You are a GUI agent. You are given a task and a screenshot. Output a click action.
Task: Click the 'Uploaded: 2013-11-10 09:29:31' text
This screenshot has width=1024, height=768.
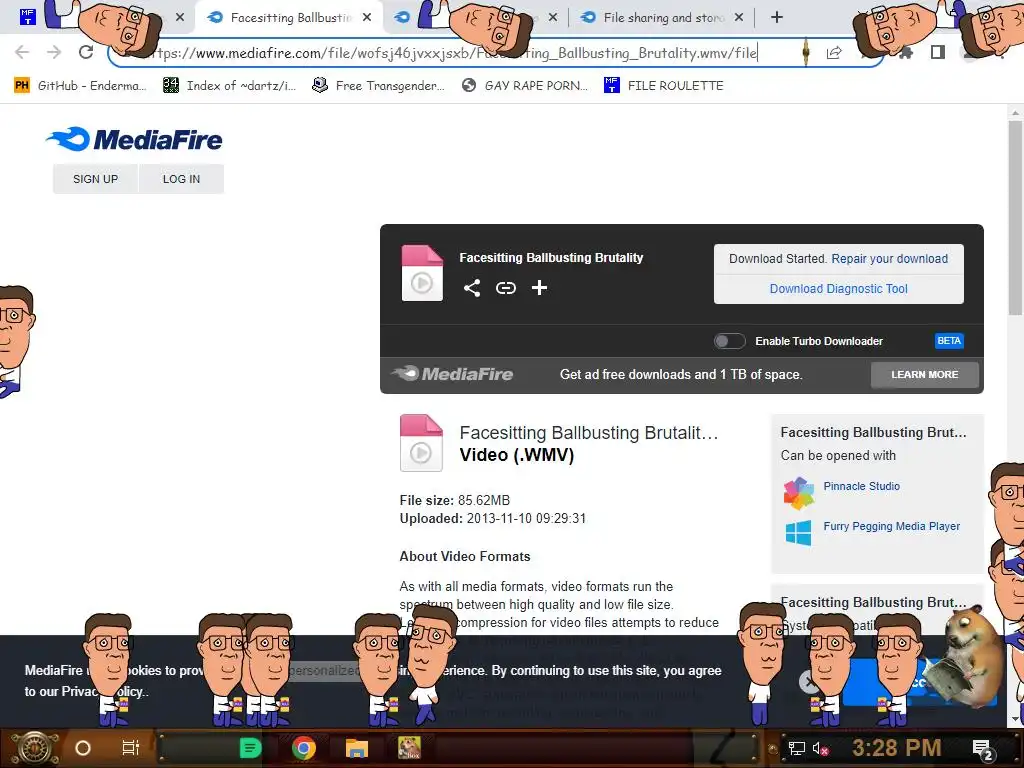[x=493, y=519]
